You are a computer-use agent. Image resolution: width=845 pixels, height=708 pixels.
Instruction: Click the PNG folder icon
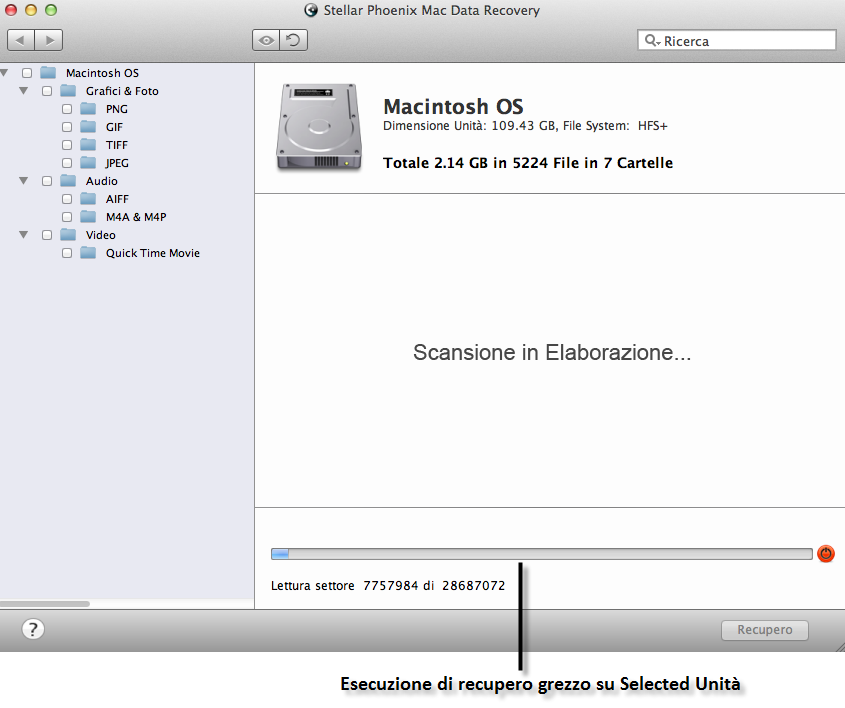tap(88, 109)
